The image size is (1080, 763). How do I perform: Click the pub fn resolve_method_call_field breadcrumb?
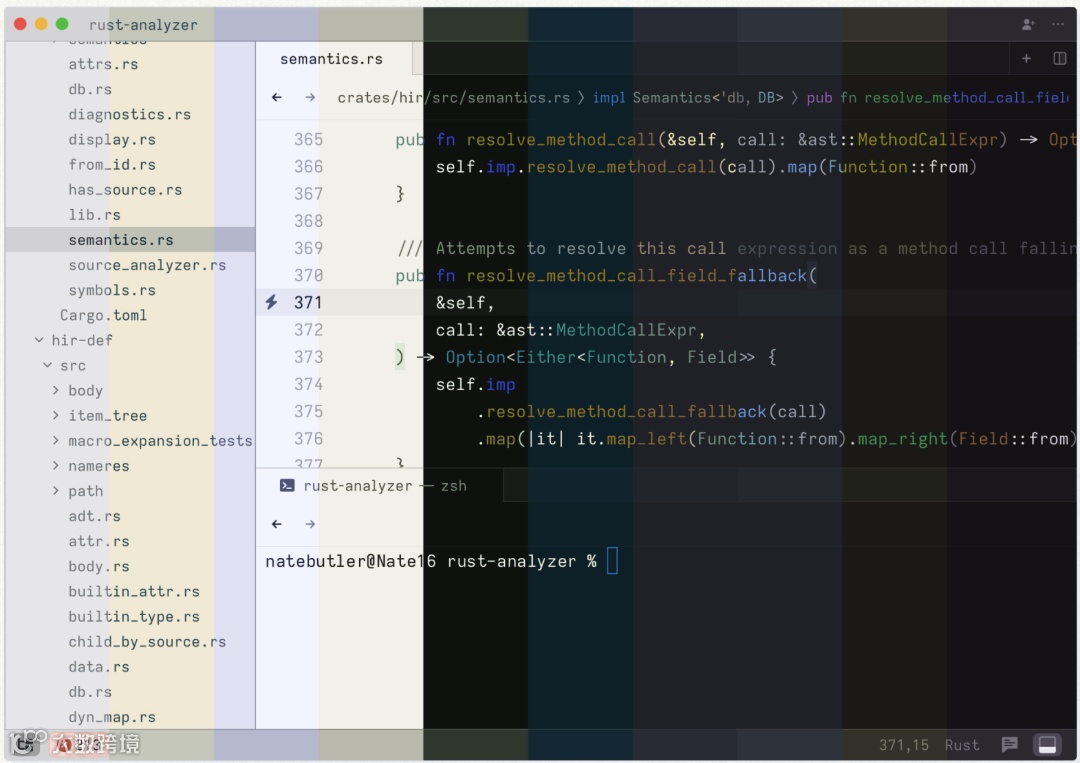[x=937, y=98]
